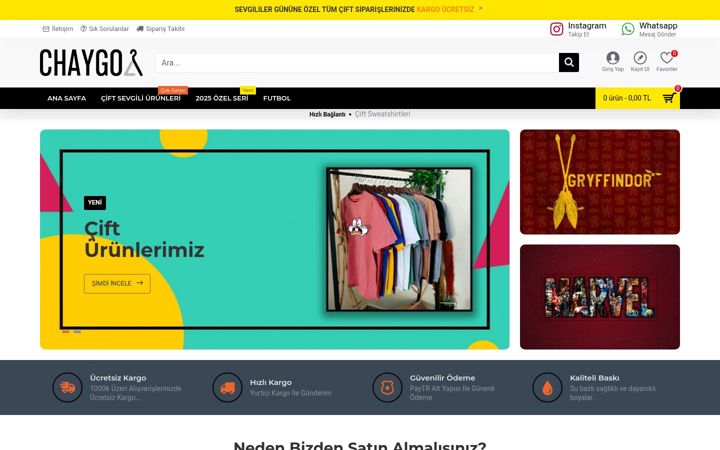Click the Çift Ürünlerimiz banner heading
Viewport: 720px width, 450px height.
pyautogui.click(x=144, y=239)
